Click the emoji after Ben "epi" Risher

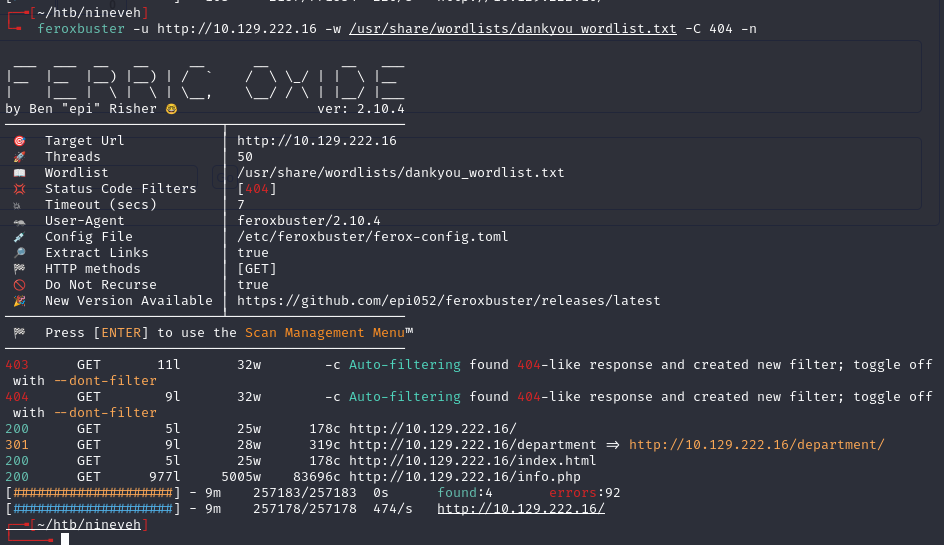click(171, 109)
